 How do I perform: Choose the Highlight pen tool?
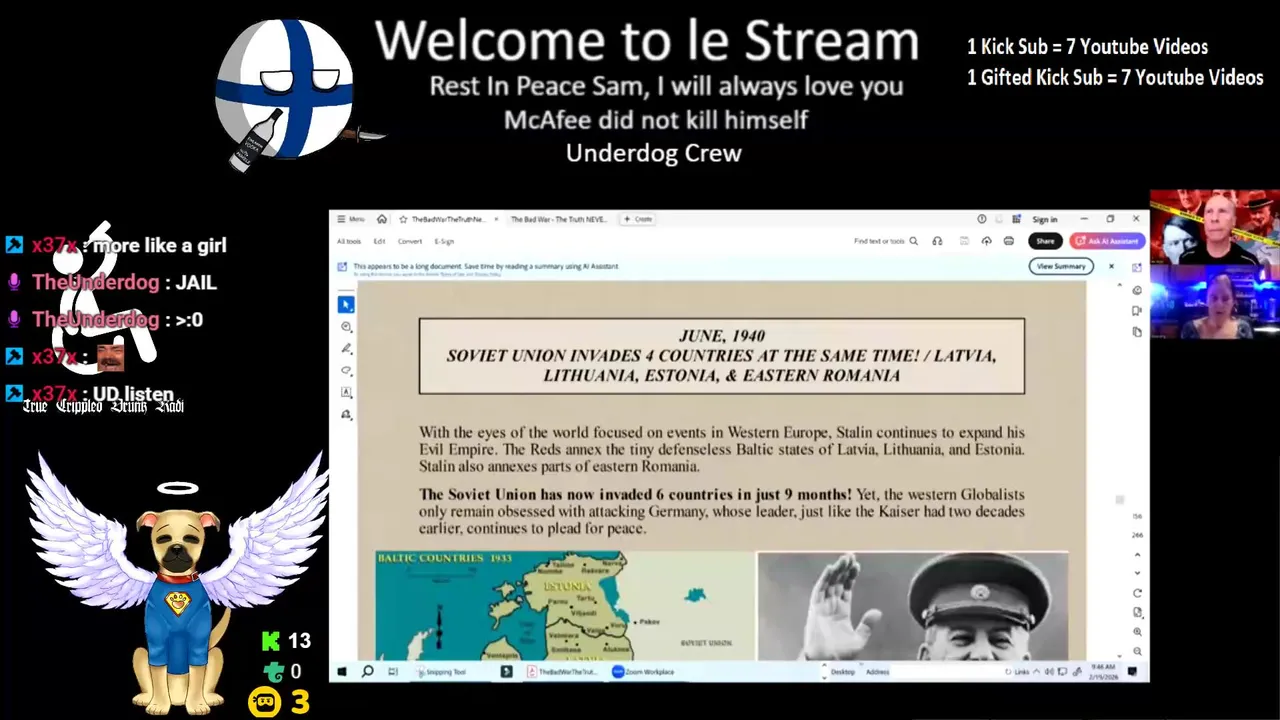click(x=346, y=349)
